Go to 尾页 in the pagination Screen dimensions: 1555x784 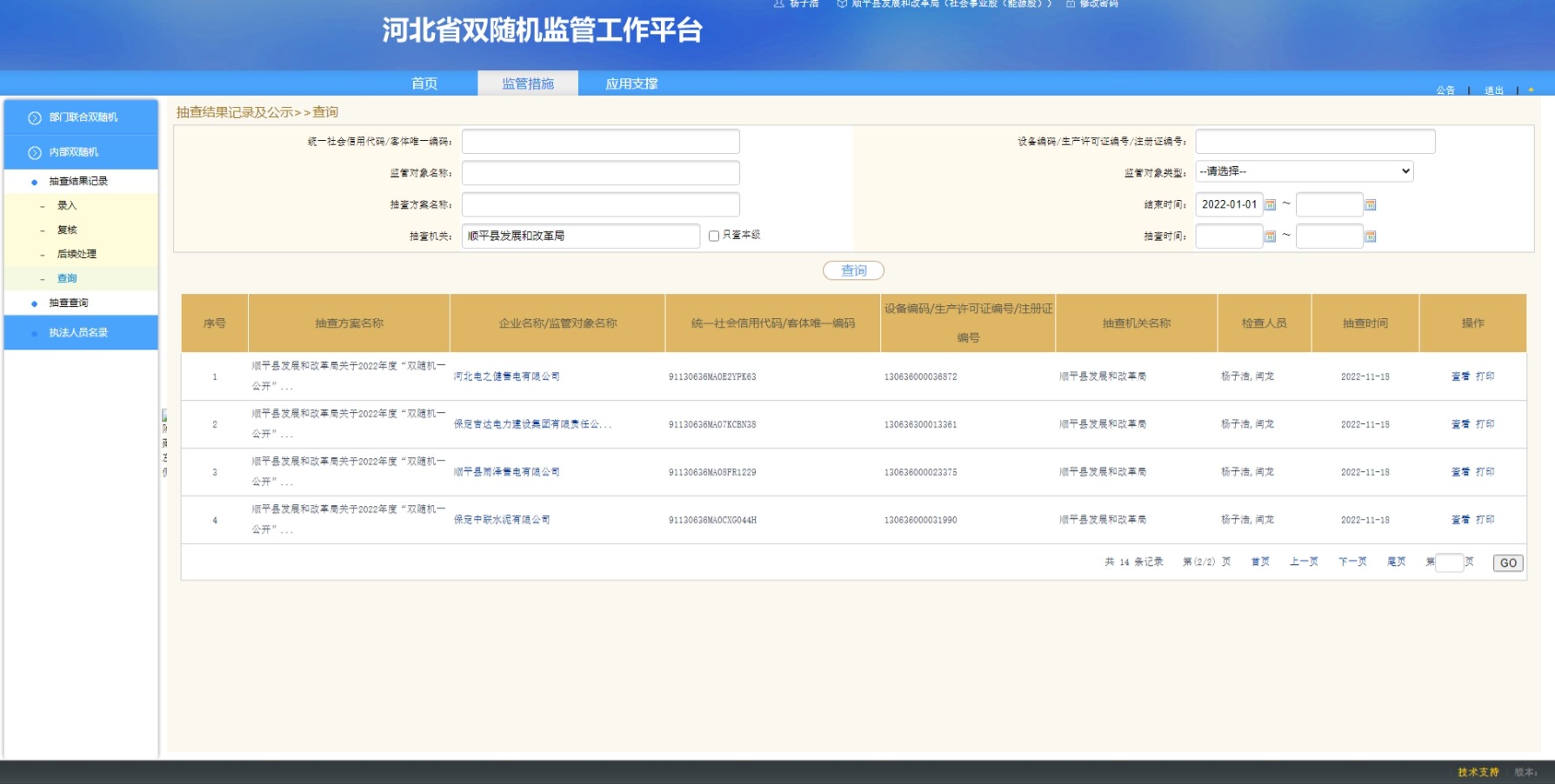[x=1396, y=561]
